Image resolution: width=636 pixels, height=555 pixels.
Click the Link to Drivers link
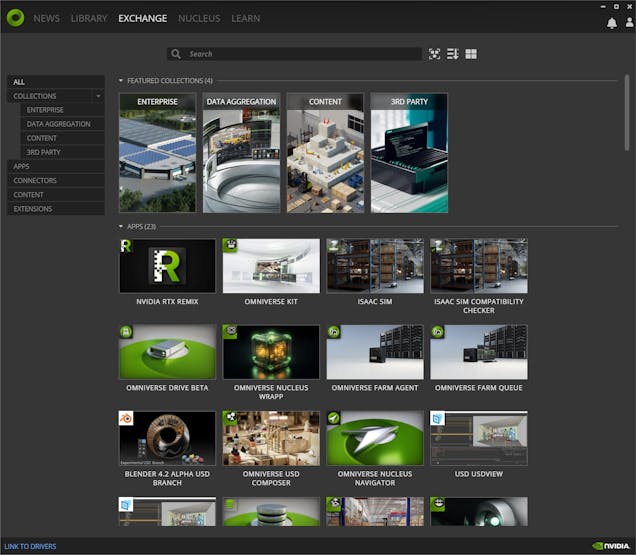30,546
